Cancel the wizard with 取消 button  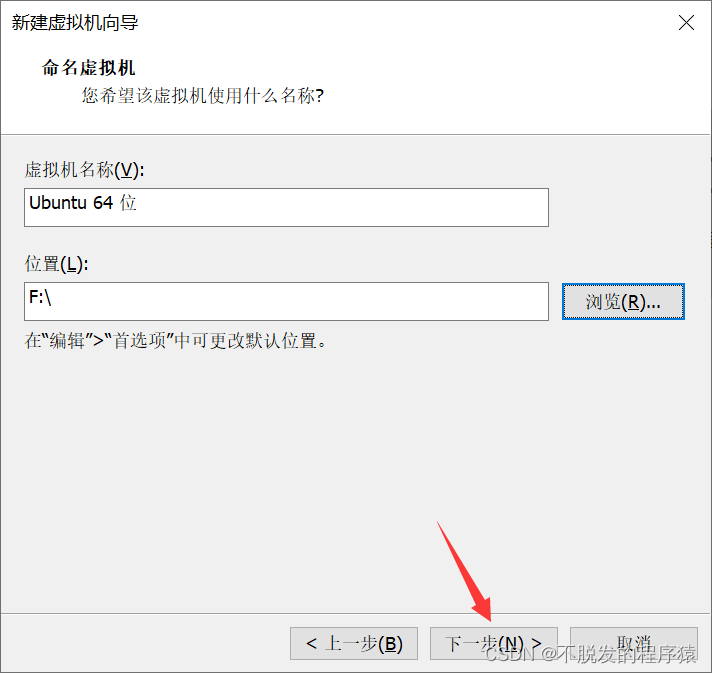tap(634, 643)
